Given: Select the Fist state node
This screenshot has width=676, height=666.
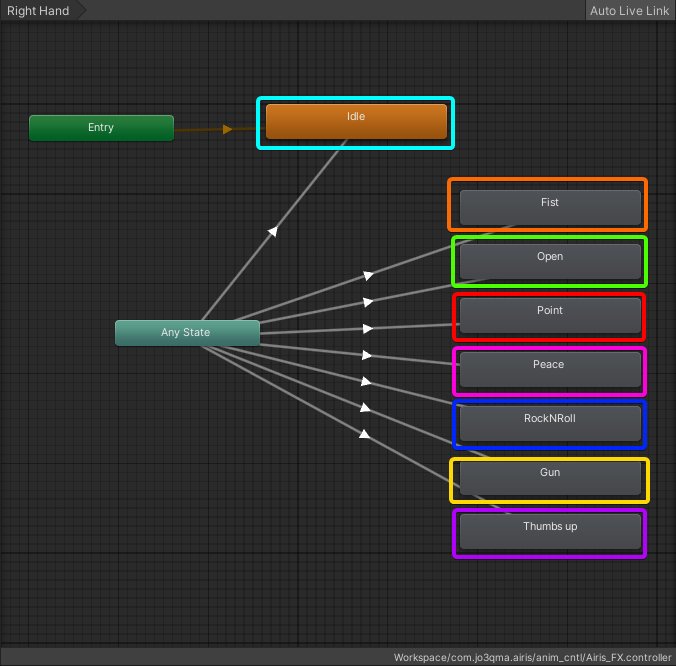Looking at the screenshot, I should click(x=549, y=207).
